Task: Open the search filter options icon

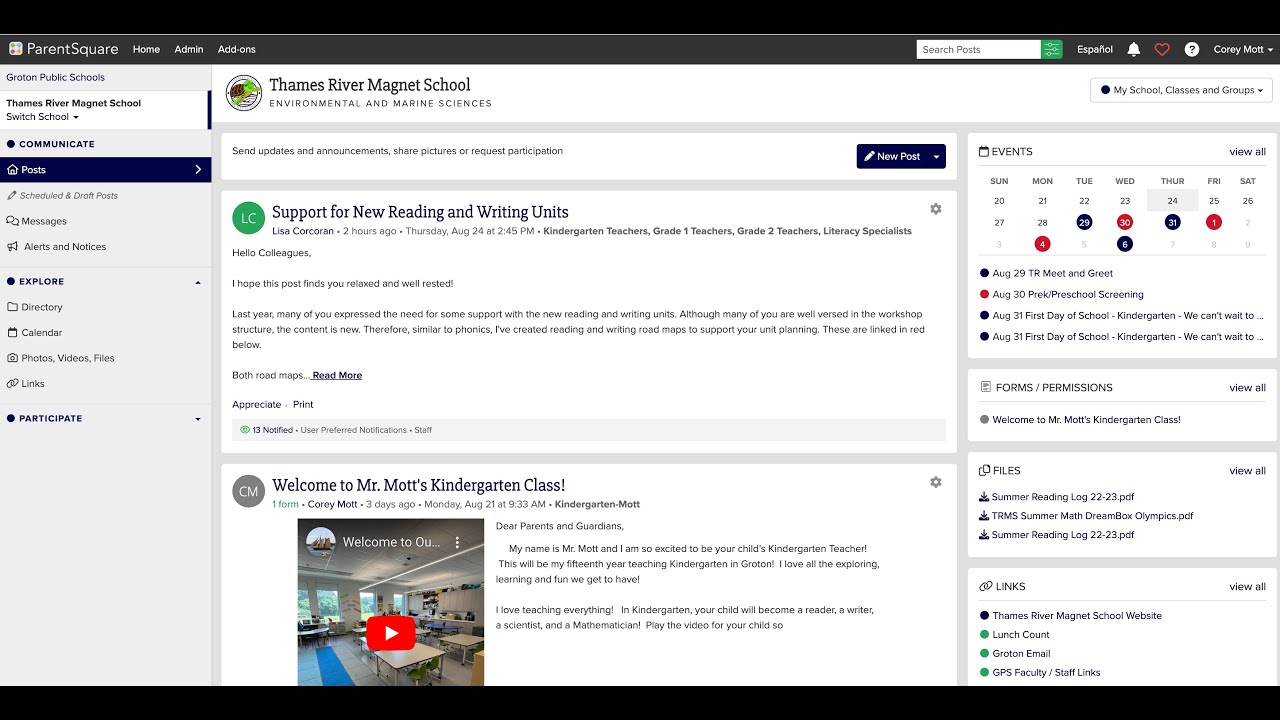Action: pos(1051,49)
